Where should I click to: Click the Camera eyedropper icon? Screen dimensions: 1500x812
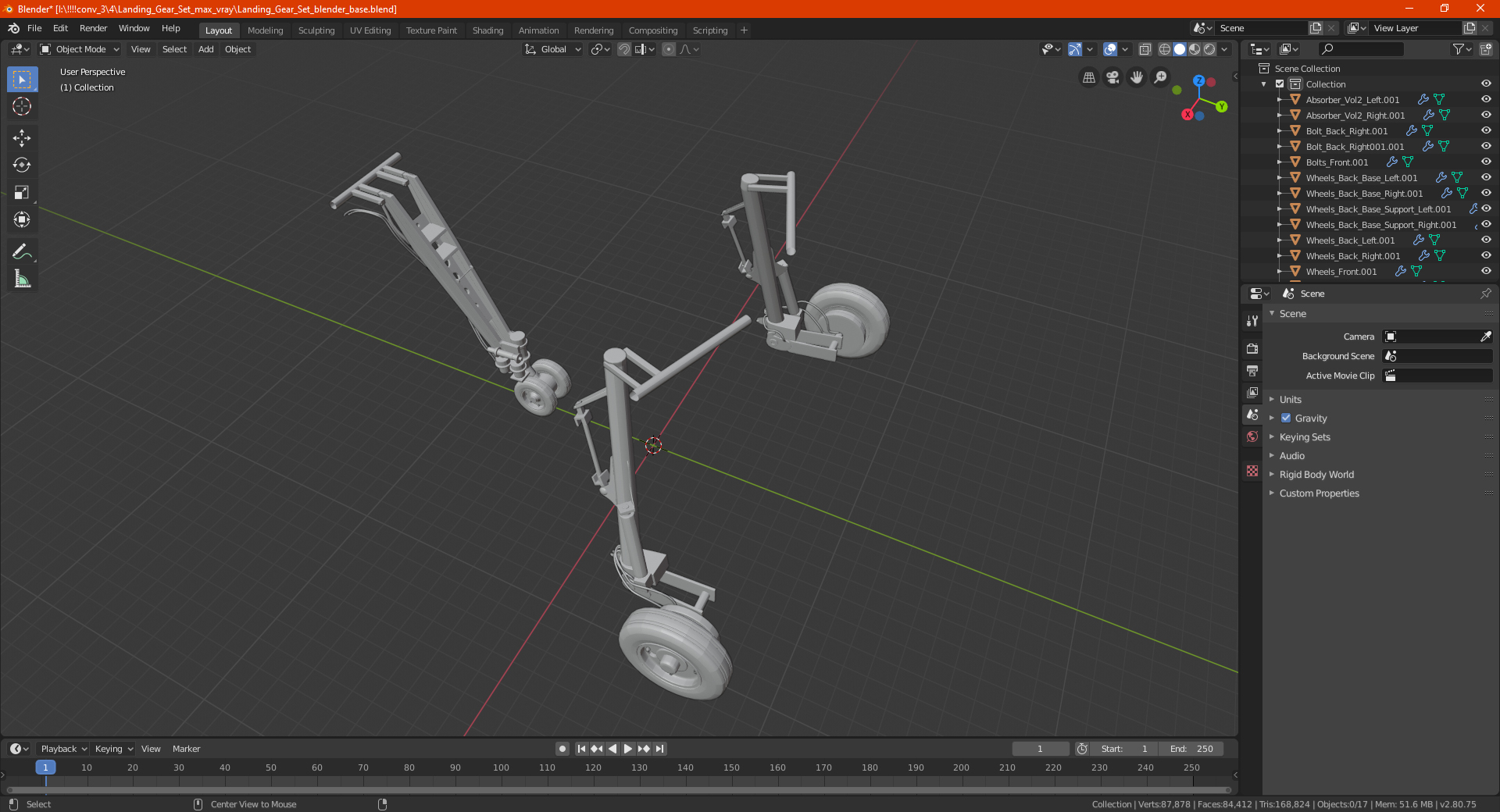[x=1485, y=337]
